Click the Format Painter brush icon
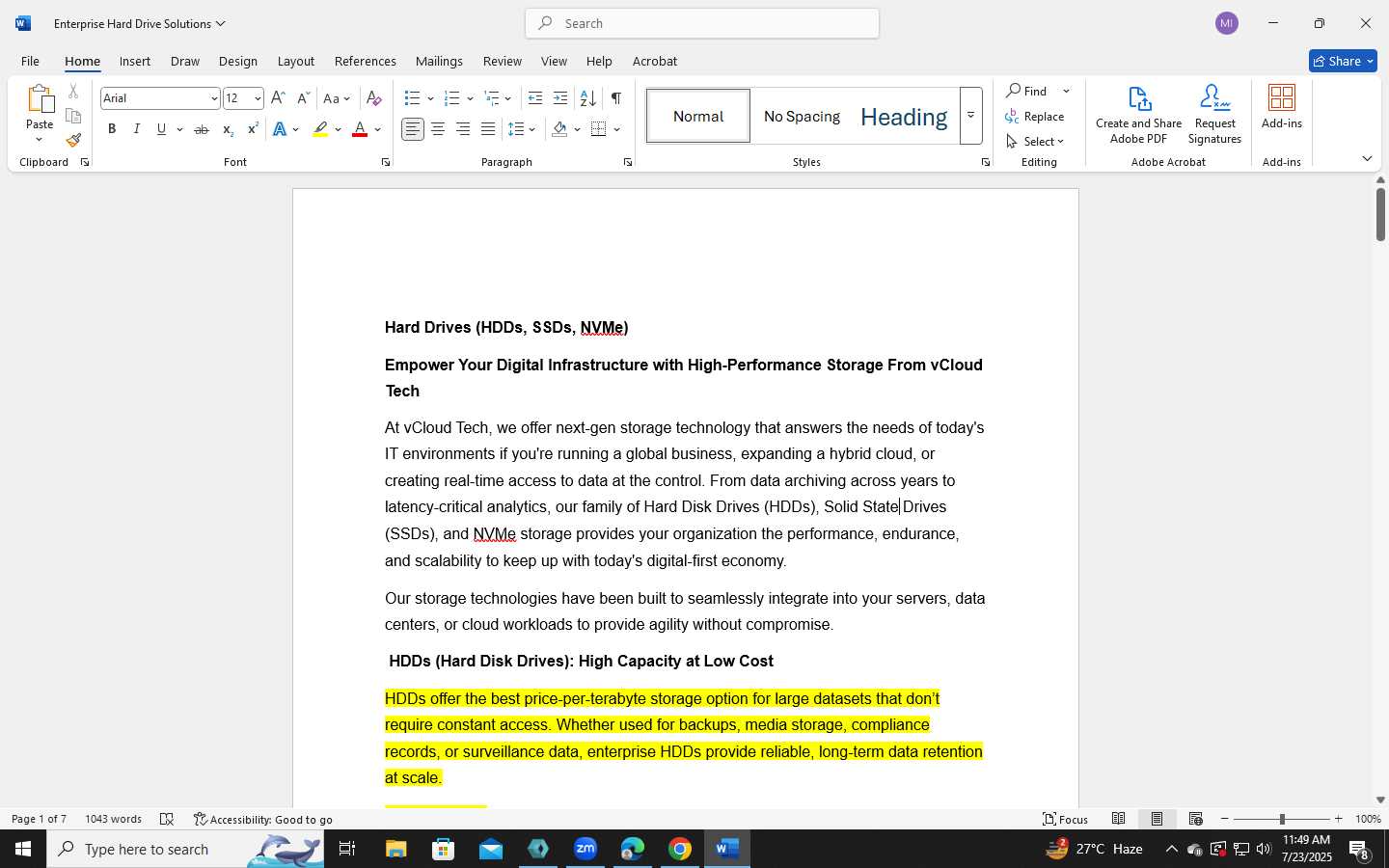 (x=73, y=140)
